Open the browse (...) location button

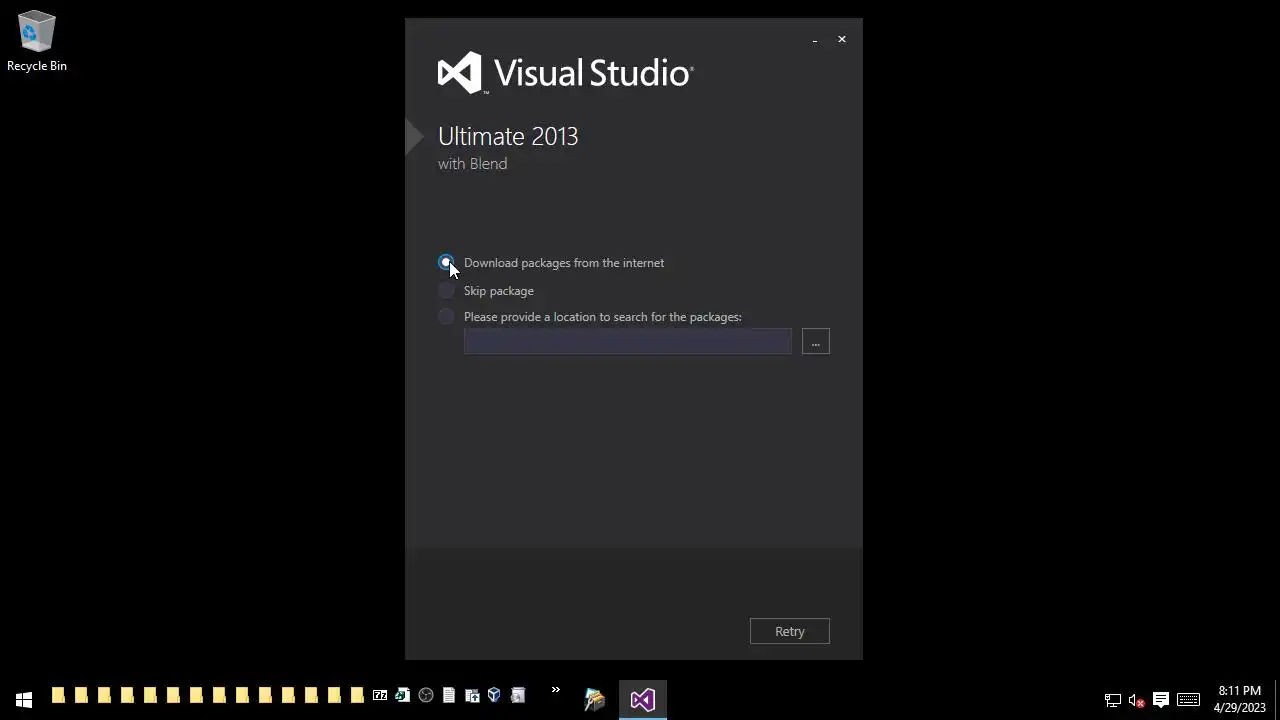point(815,342)
